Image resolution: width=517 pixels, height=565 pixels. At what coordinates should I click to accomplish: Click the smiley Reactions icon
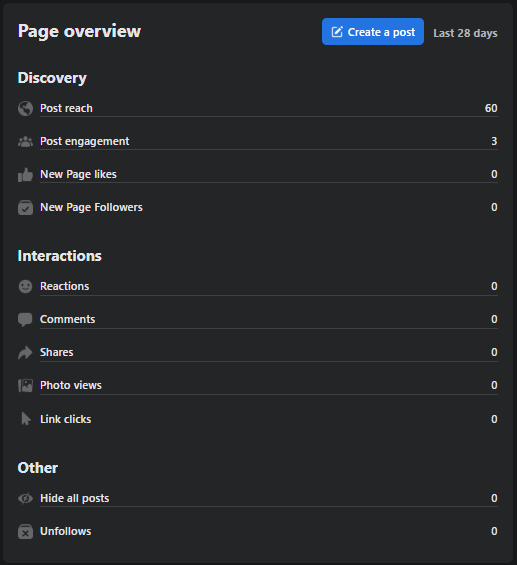point(25,286)
